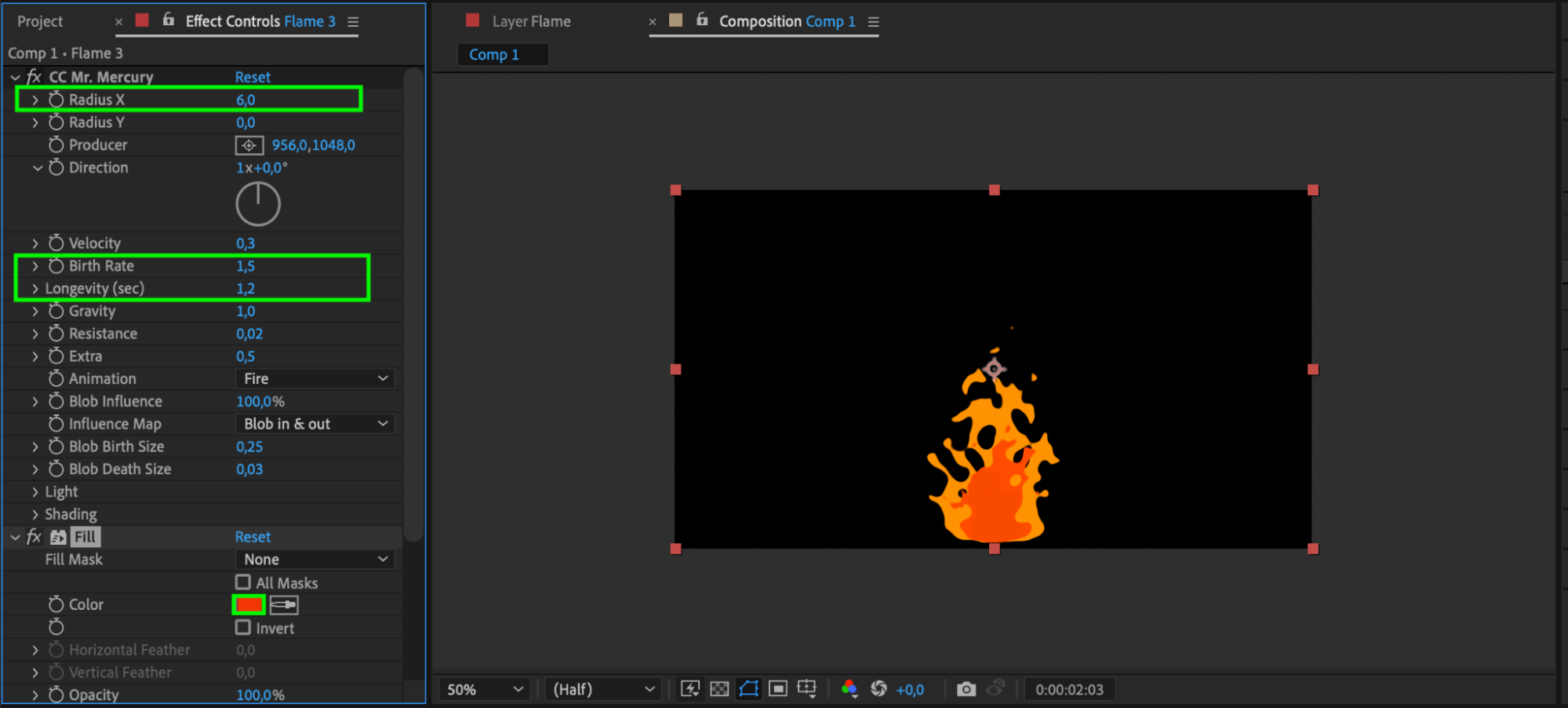This screenshot has height=708, width=1568.
Task: Switch to the Layer Flame tab
Action: click(531, 22)
